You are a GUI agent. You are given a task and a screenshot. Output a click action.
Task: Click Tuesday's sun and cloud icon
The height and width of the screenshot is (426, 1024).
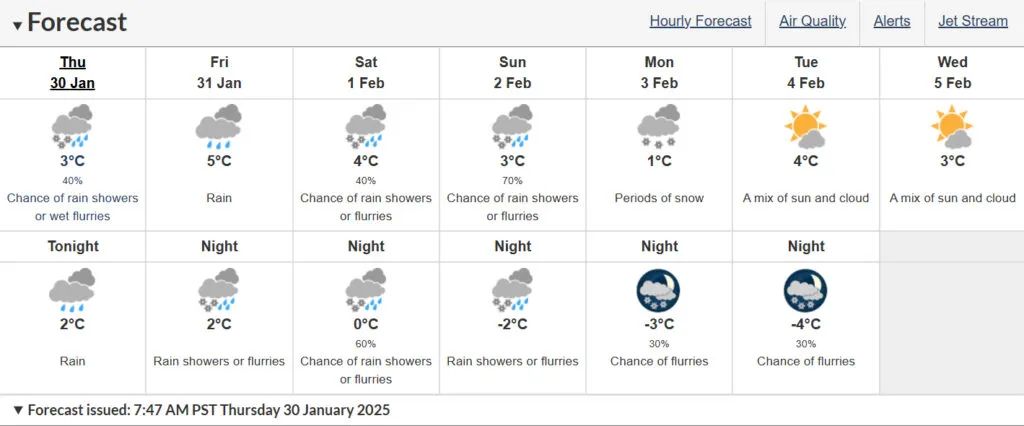[806, 127]
